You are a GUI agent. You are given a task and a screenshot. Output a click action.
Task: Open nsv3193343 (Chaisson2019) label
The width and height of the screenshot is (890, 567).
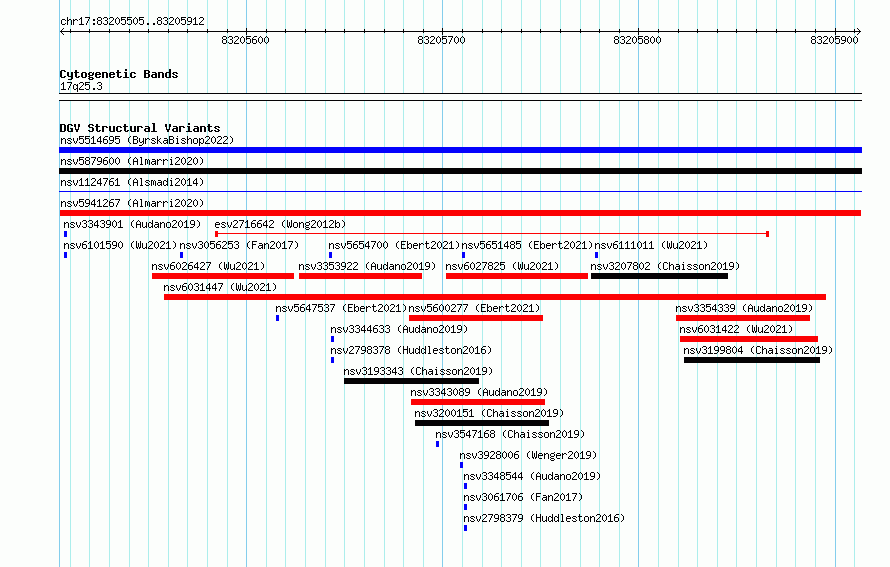[x=418, y=371]
